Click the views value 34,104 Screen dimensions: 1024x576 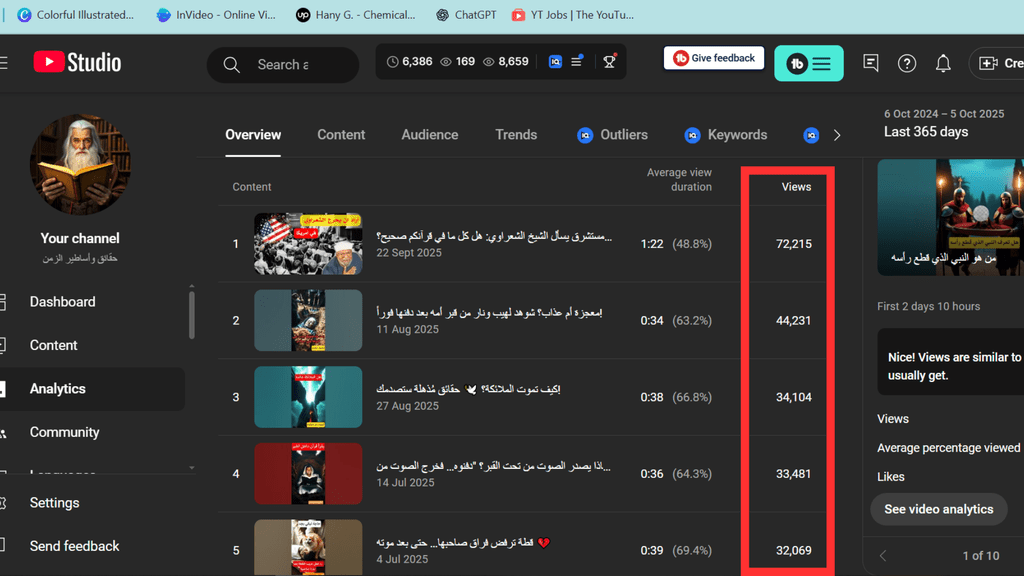pos(793,397)
